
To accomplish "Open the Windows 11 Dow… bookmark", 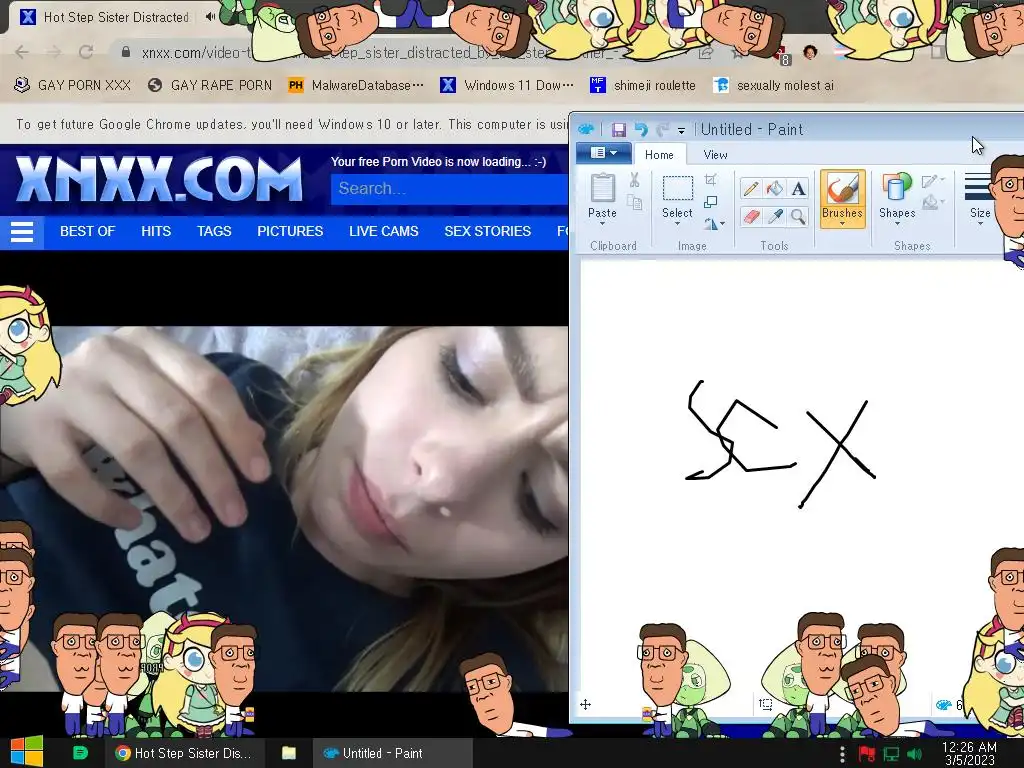I will (x=507, y=85).
